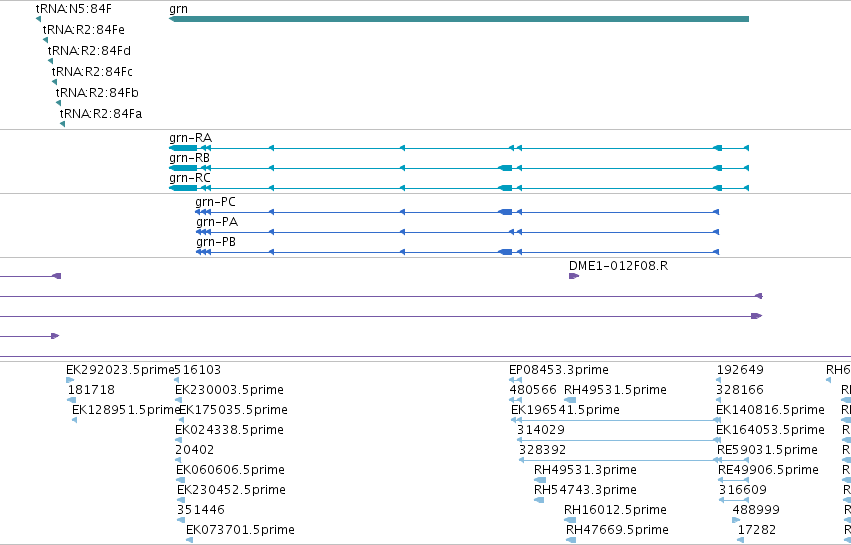Select the grn-RB transcript label
The height and width of the screenshot is (545, 851).
coord(189,158)
